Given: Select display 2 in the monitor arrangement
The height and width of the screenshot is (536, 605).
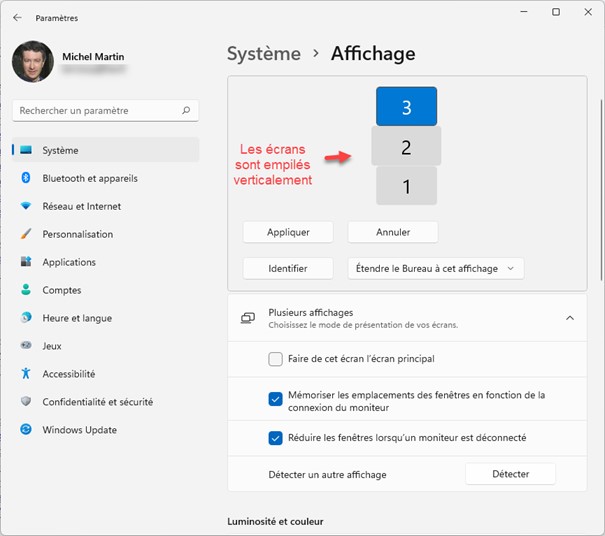Looking at the screenshot, I should pyautogui.click(x=406, y=147).
